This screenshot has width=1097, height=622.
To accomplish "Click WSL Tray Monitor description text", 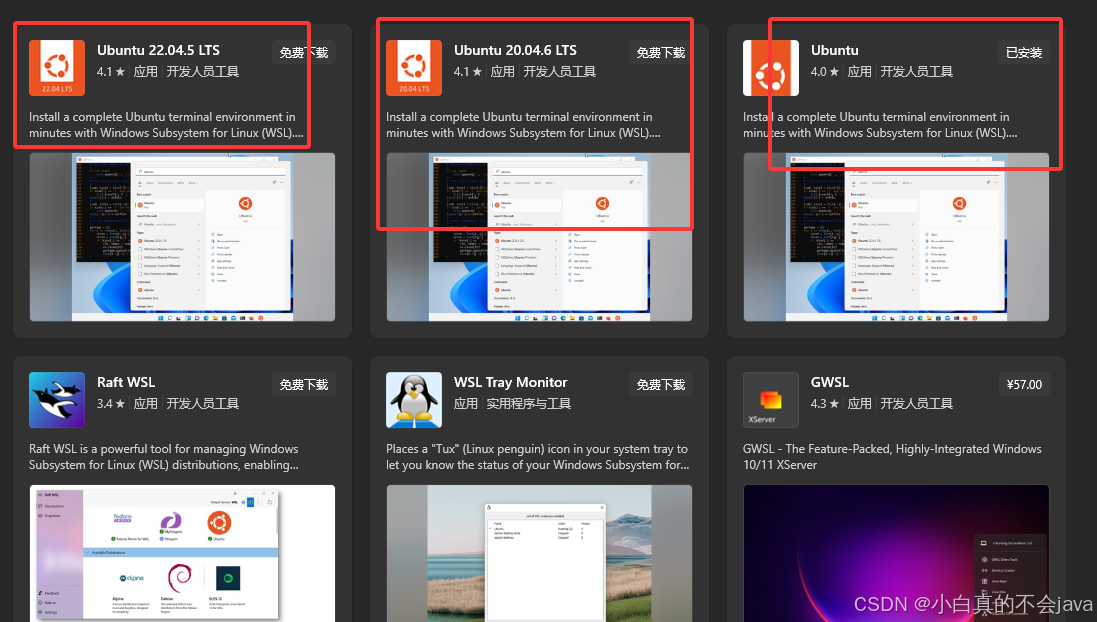I will (x=537, y=457).
